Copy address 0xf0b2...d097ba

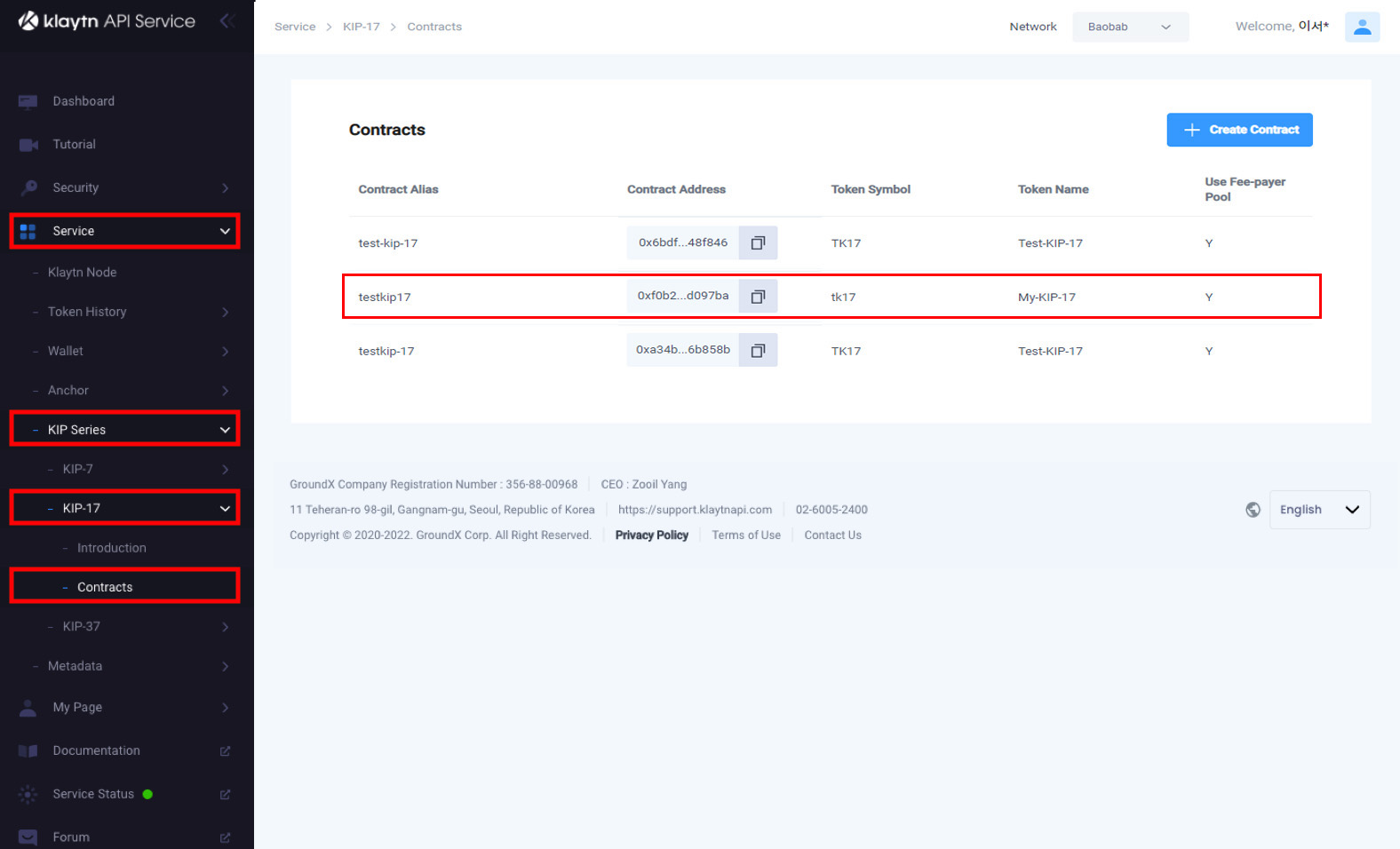pos(758,297)
